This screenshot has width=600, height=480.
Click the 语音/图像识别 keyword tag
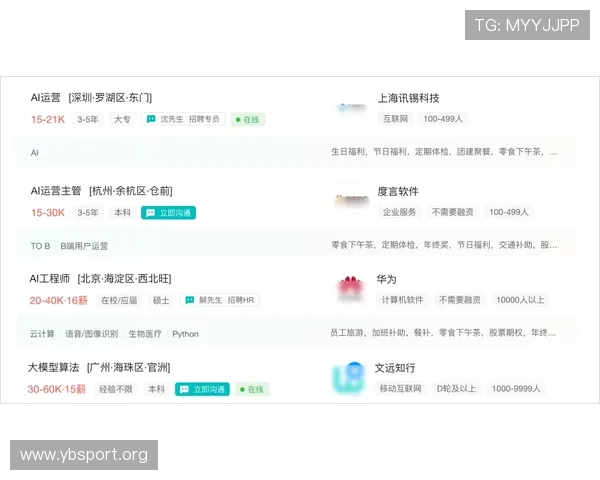(91, 334)
